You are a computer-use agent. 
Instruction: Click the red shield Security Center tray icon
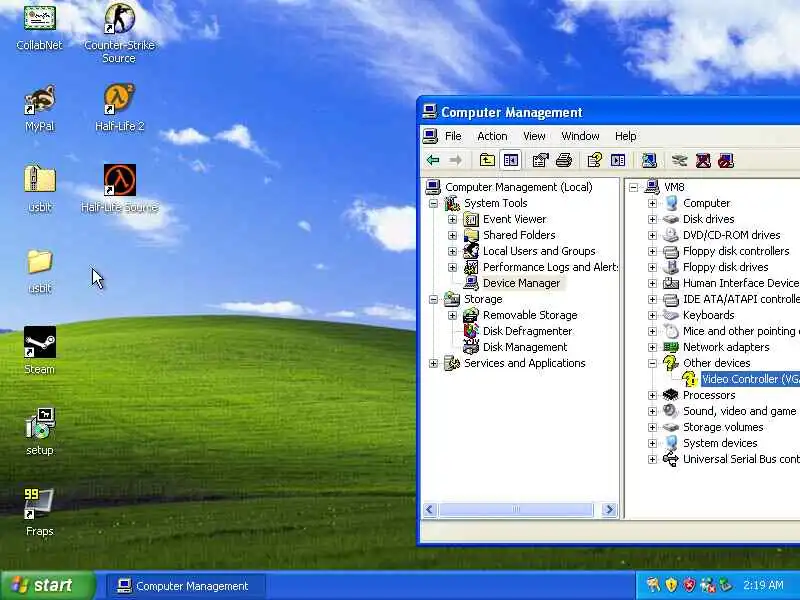(689, 585)
